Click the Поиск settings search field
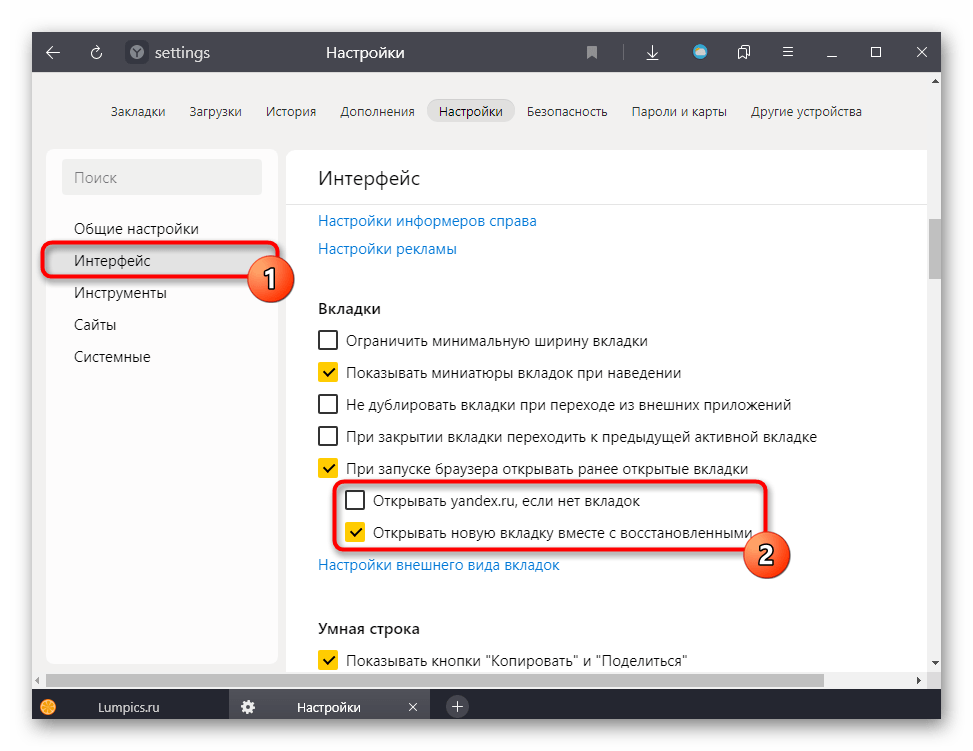The height and width of the screenshot is (751, 973). [162, 178]
